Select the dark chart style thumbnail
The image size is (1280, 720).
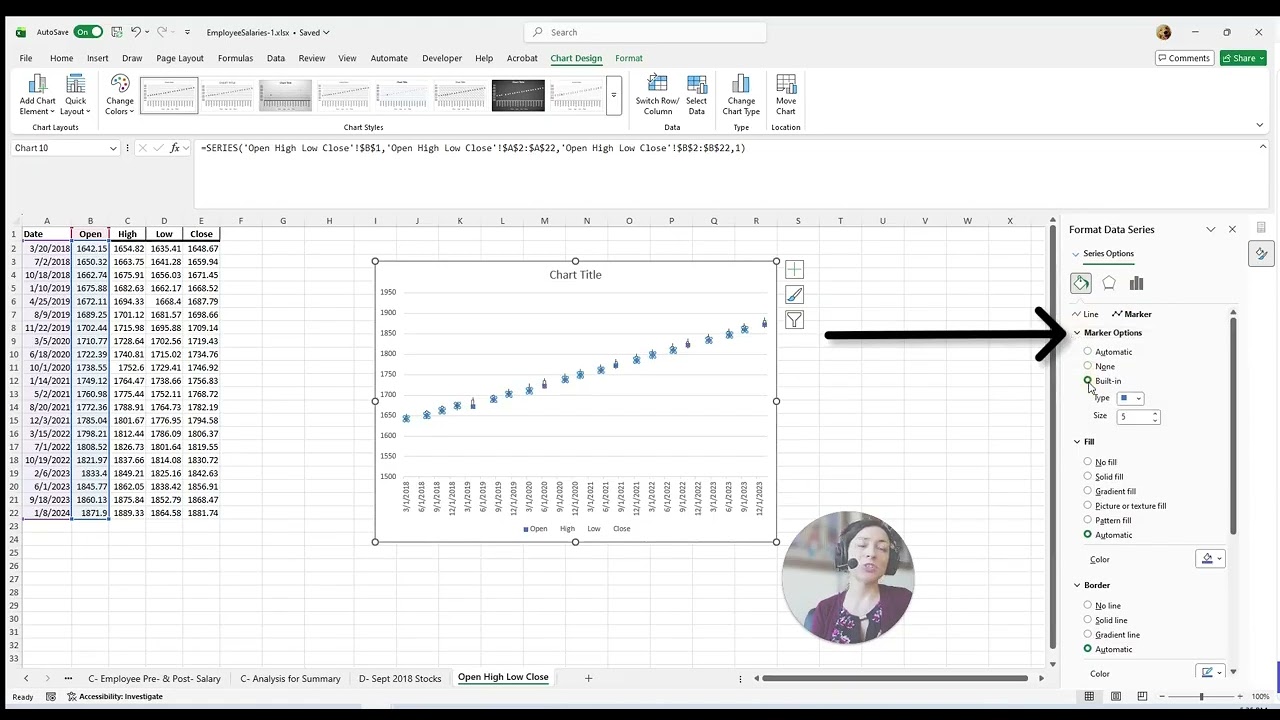pos(518,96)
